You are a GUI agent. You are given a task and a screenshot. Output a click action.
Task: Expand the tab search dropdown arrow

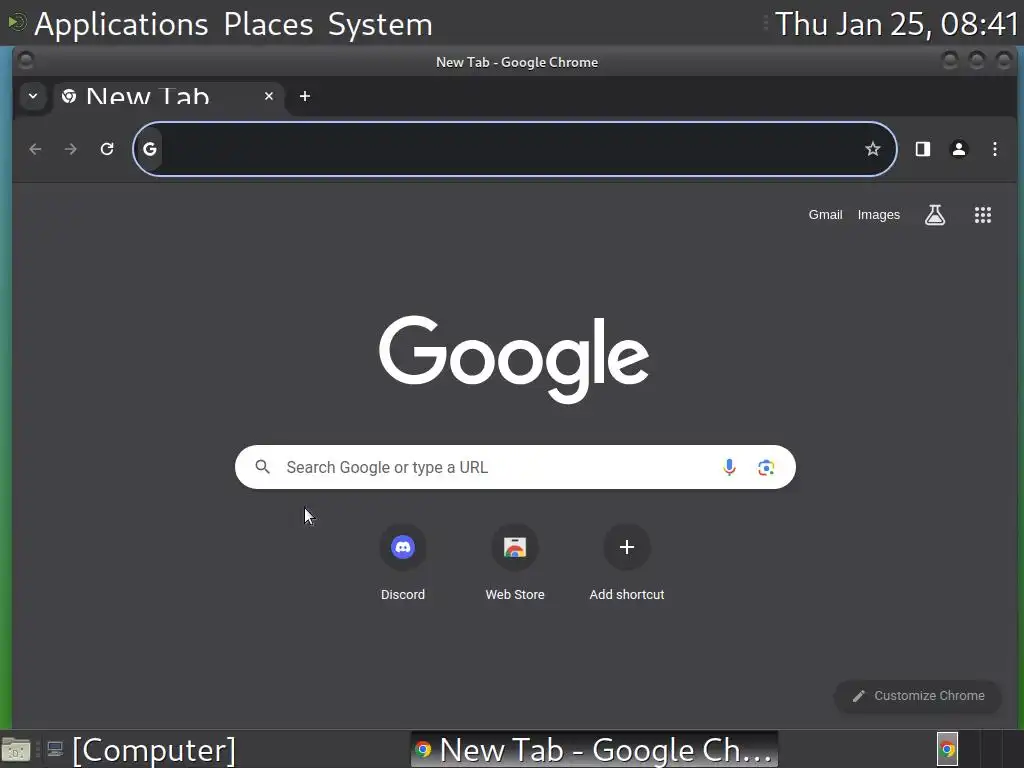tap(33, 96)
